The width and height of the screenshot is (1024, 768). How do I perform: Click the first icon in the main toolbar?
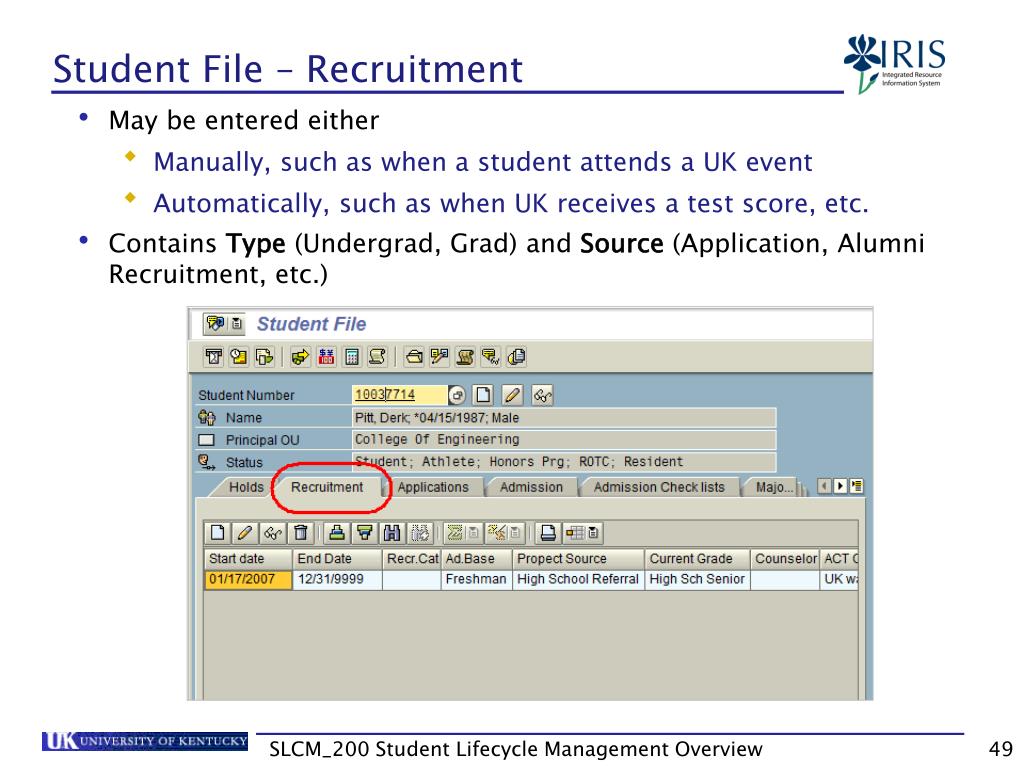tap(214, 357)
